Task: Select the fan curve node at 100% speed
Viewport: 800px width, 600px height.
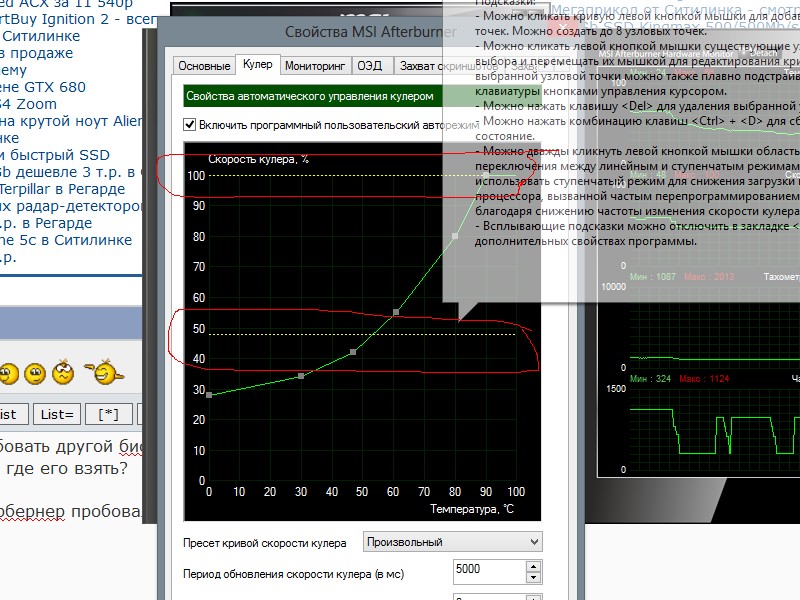Action: coord(486,175)
